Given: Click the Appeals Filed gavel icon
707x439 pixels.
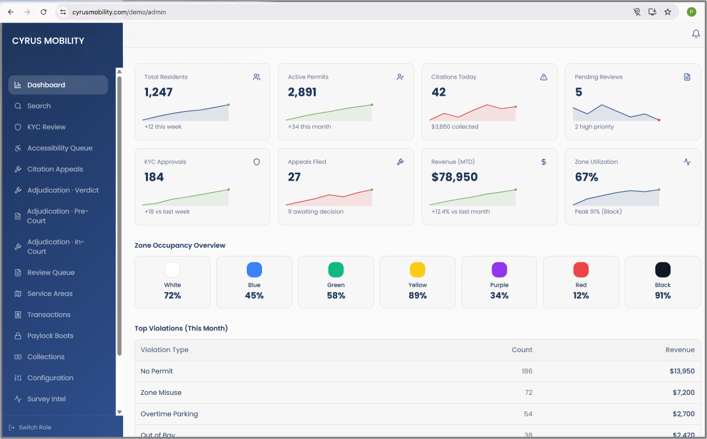Looking at the screenshot, I should coord(400,162).
